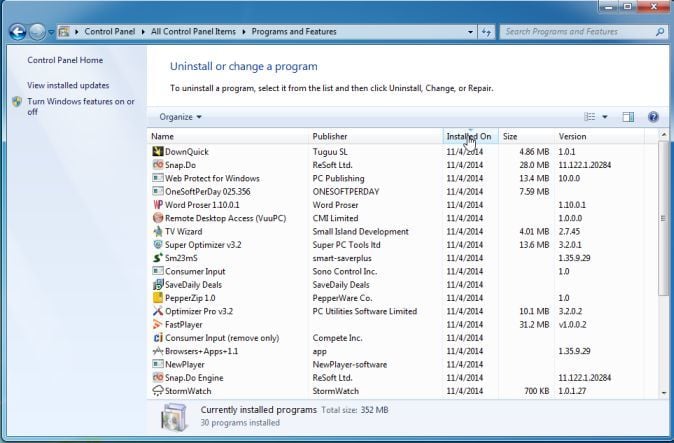
Task: Toggle the preview pane icon
Action: click(628, 117)
